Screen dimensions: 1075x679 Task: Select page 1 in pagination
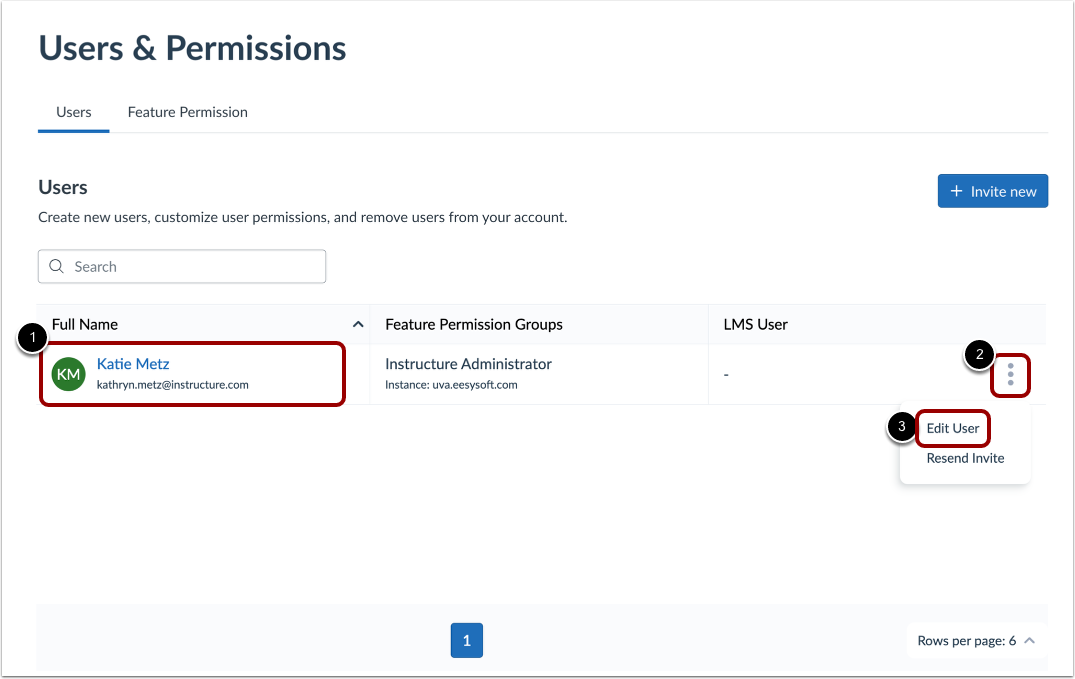click(x=466, y=640)
